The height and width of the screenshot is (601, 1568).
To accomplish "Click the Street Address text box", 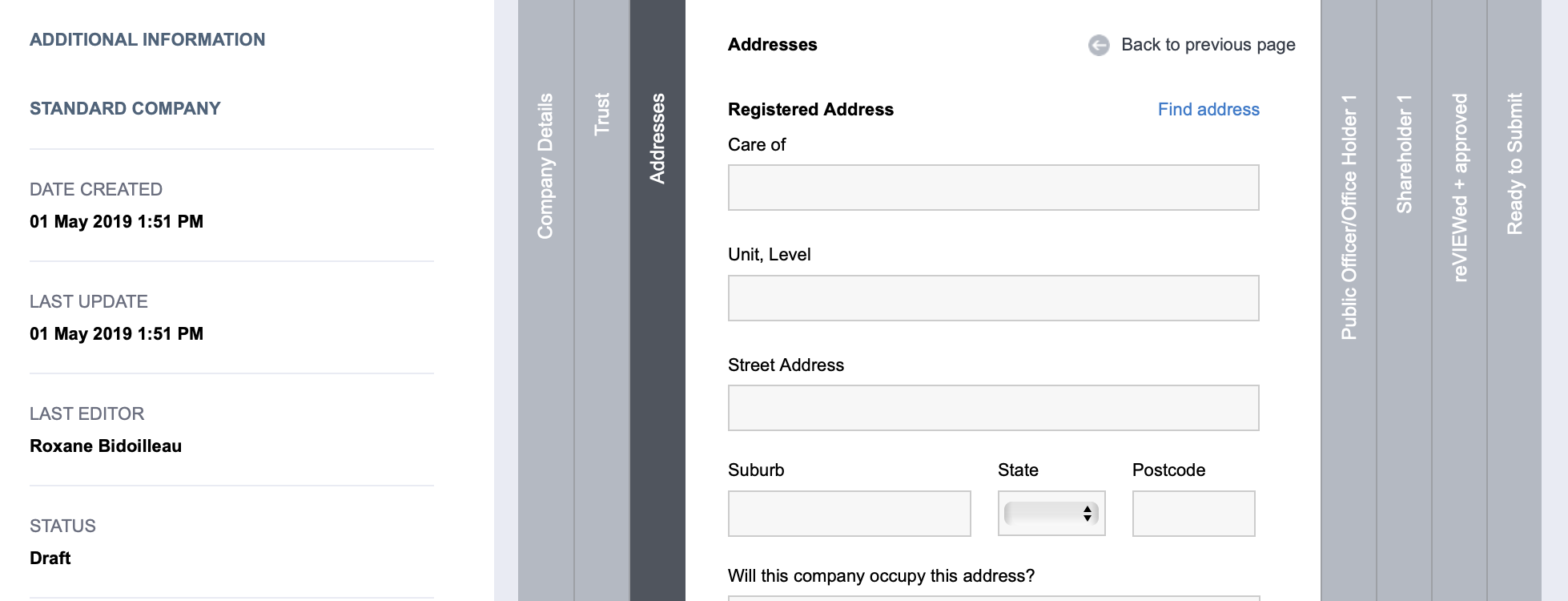I will 993,407.
